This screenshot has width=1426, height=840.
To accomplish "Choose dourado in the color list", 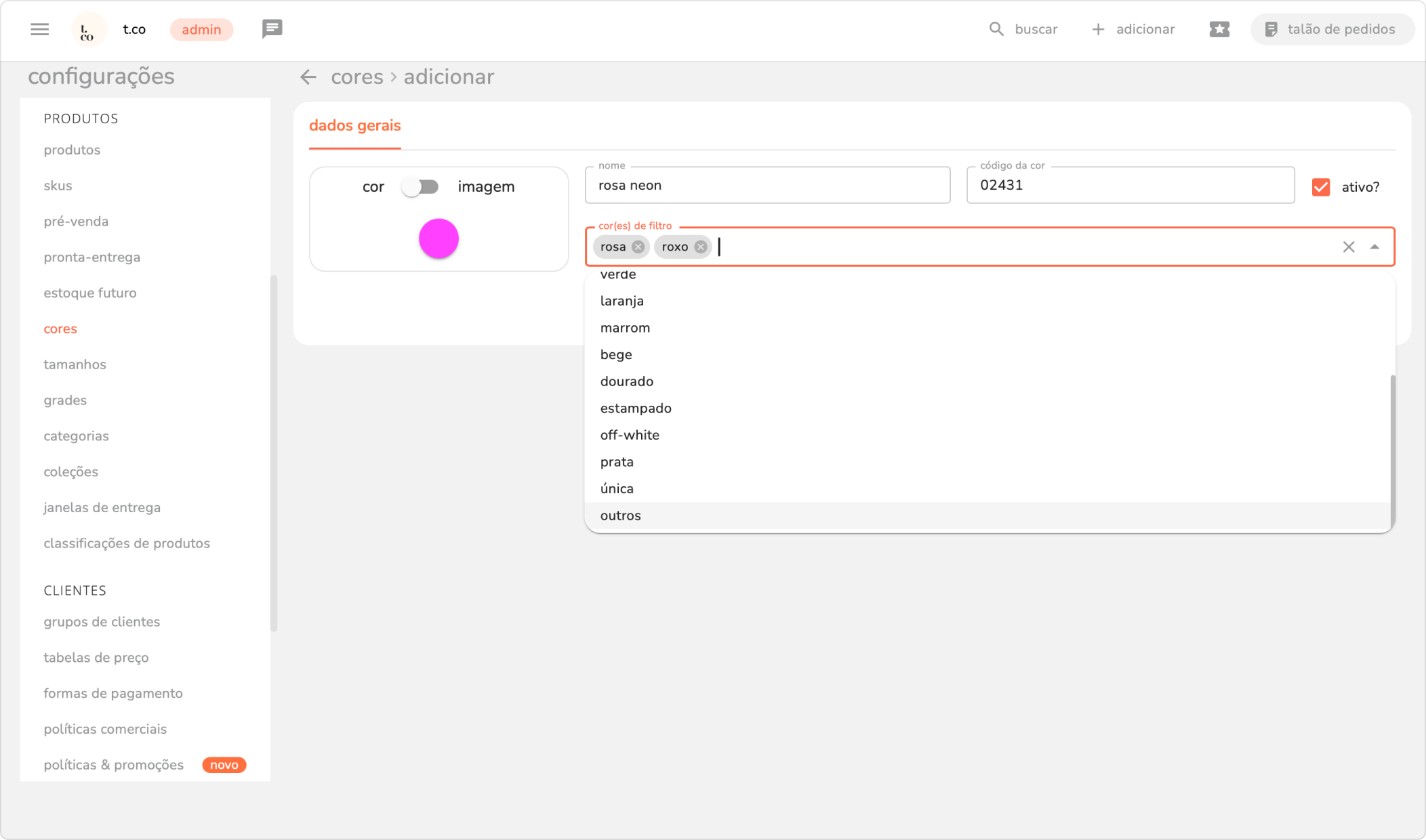I will click(x=626, y=381).
